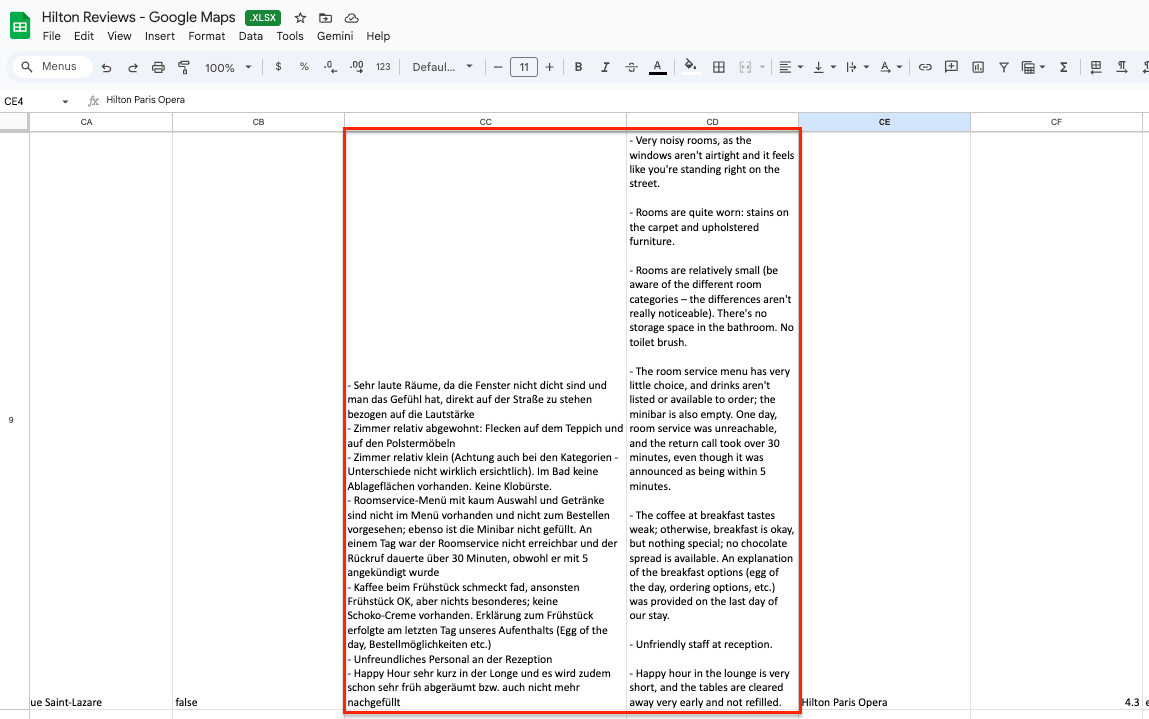Insert a chart from the toolbar
Screen dimensions: 1149x719
(x=977, y=67)
